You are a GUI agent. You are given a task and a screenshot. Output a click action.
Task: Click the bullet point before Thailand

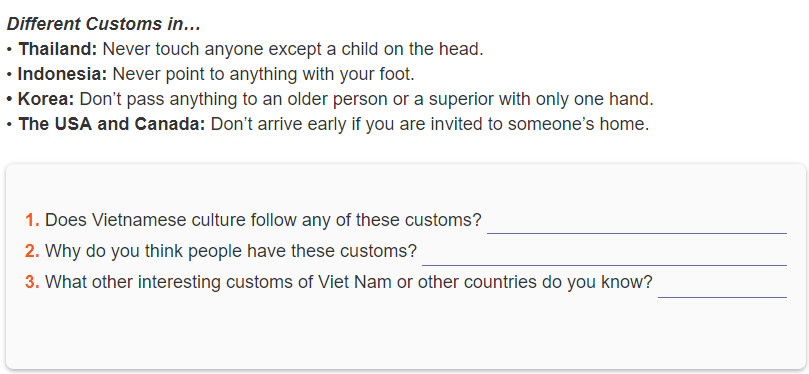pos(9,50)
